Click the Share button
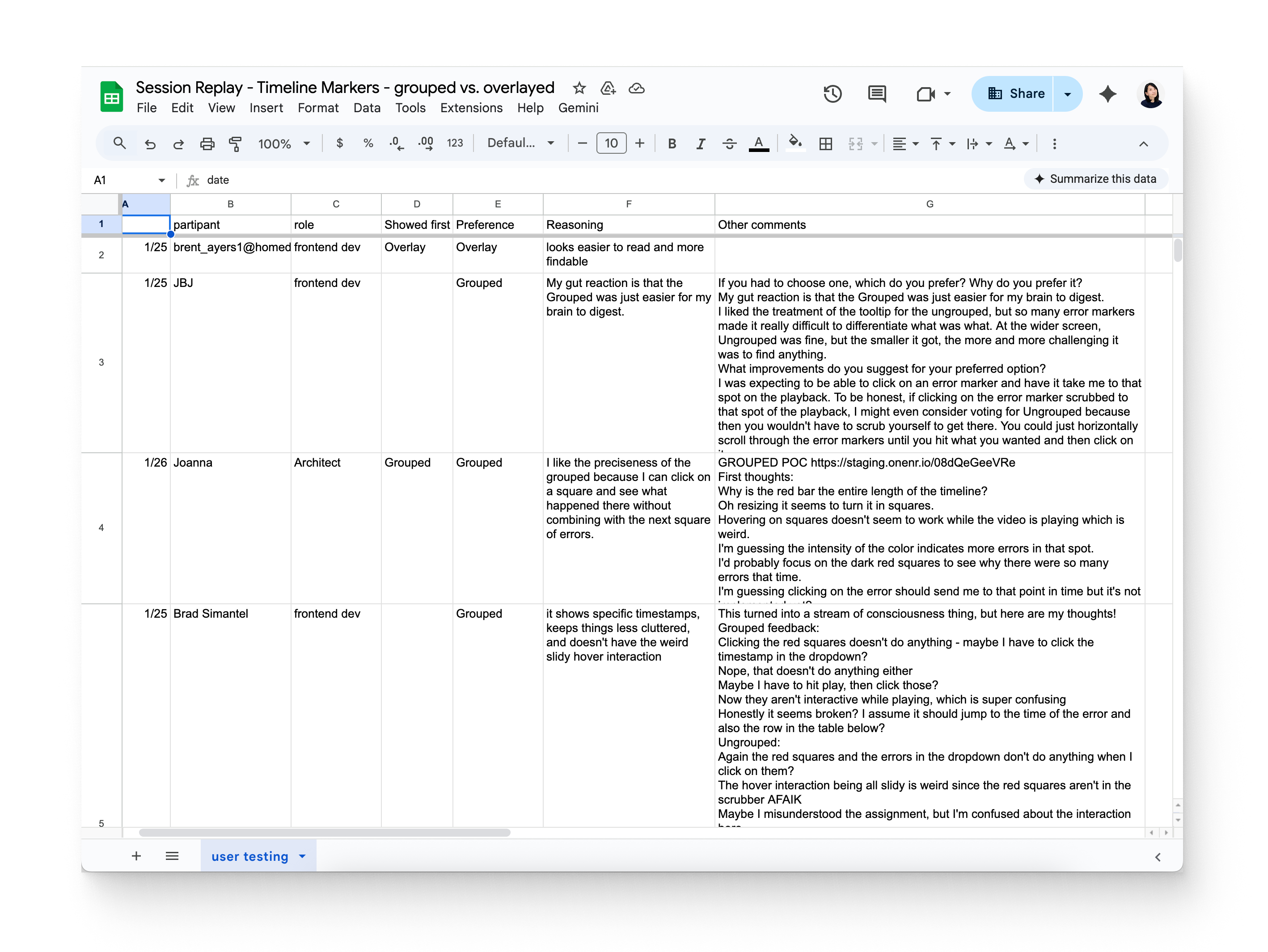Viewport: 1268px width, 952px height. 1015,93
